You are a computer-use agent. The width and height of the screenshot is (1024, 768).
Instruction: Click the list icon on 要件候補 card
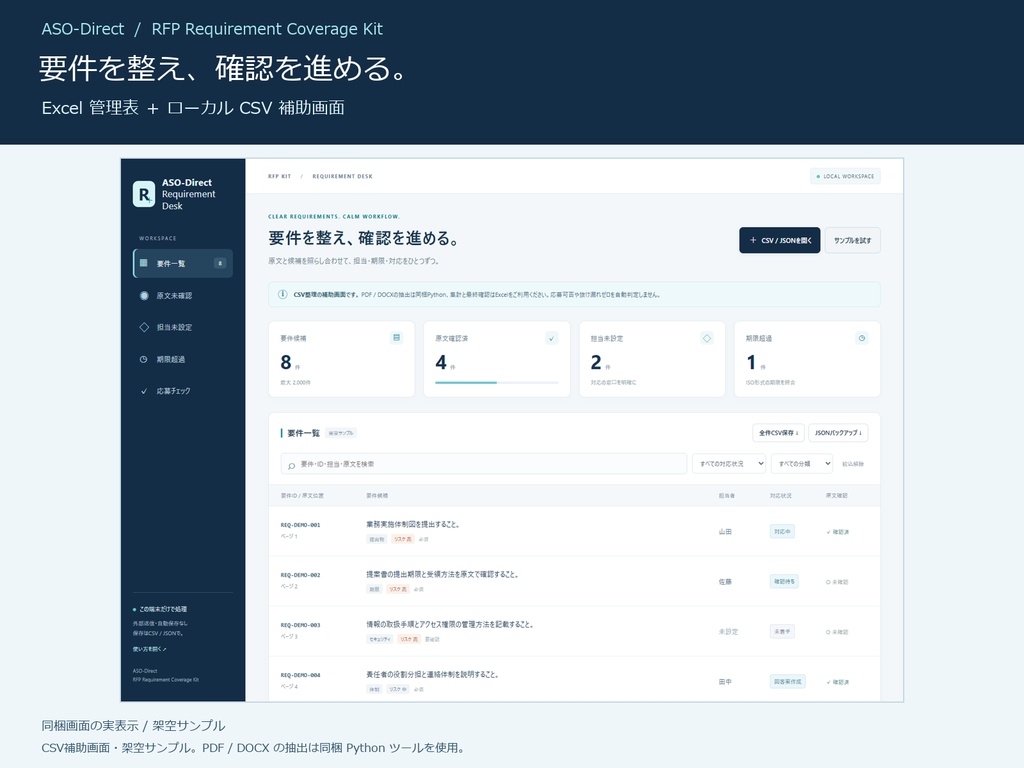(x=396, y=338)
